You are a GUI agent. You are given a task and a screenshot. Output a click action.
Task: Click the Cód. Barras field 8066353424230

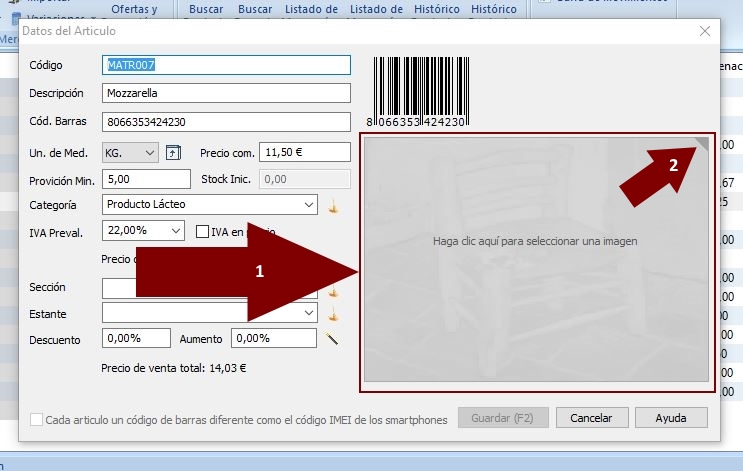(x=227, y=122)
